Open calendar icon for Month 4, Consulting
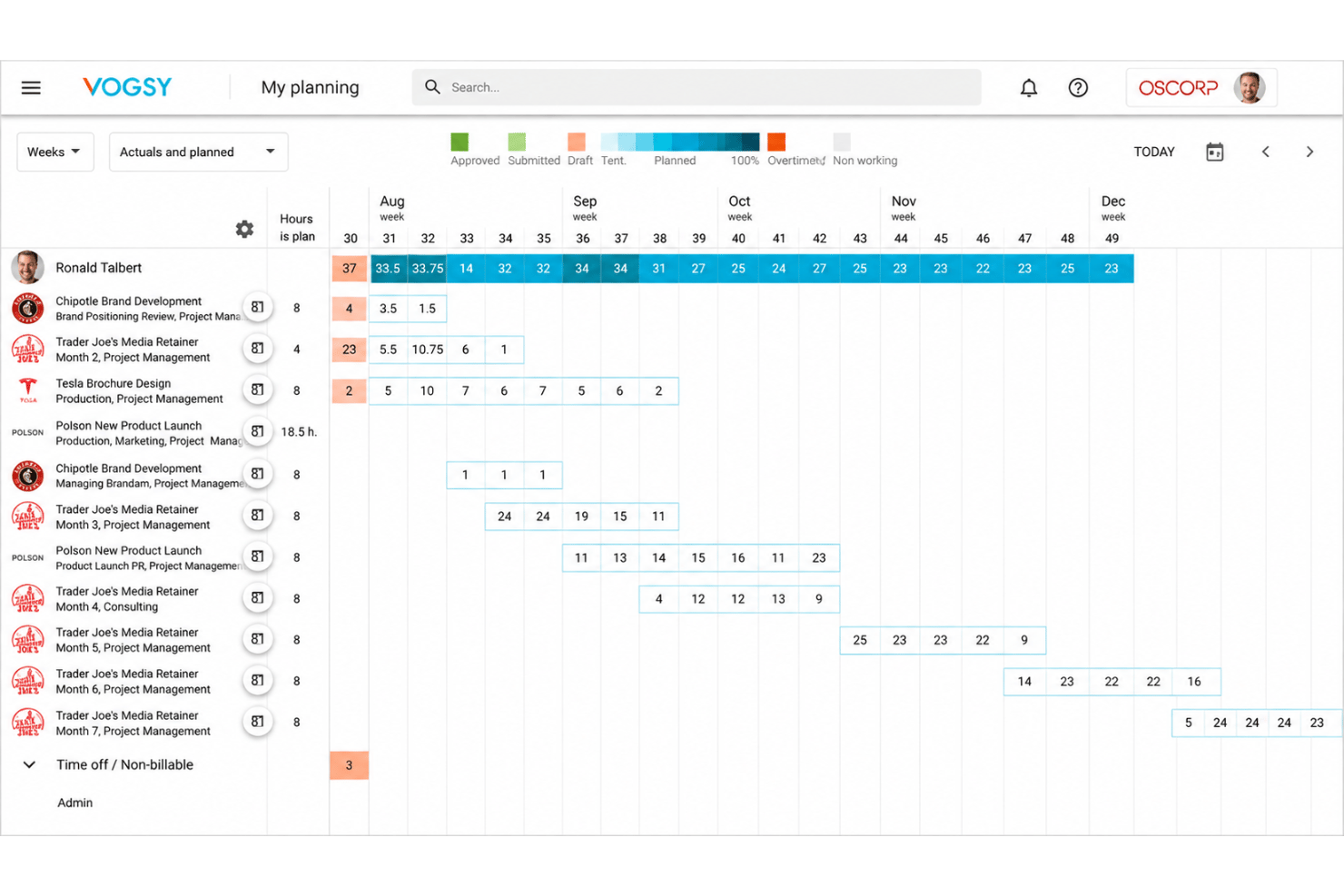1344x896 pixels. 258,598
